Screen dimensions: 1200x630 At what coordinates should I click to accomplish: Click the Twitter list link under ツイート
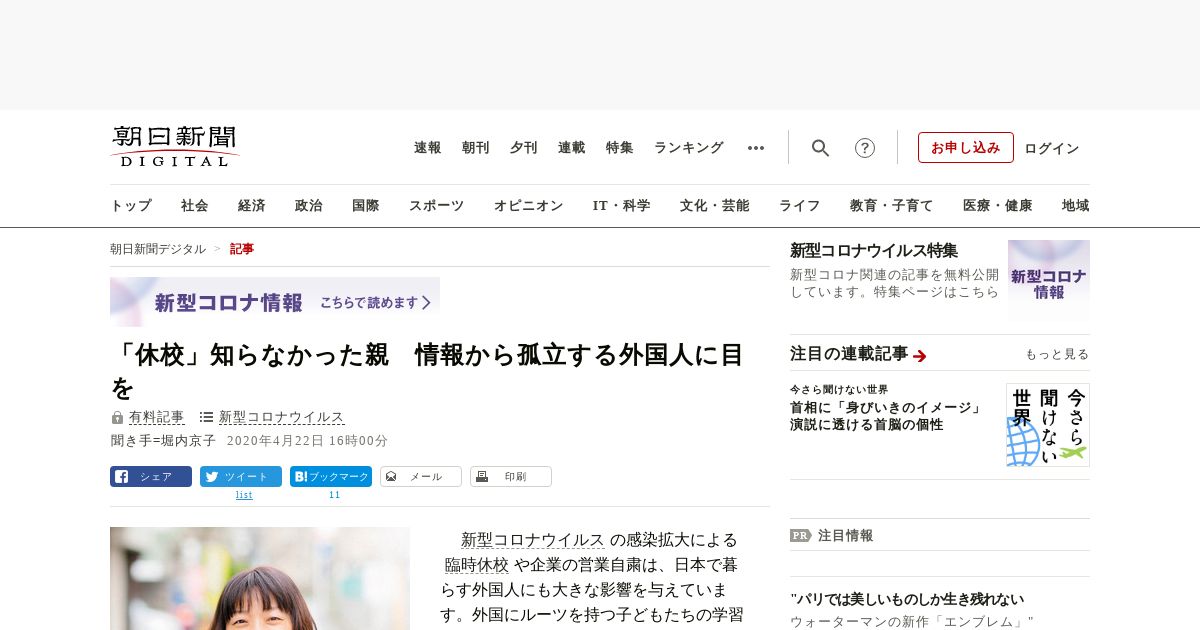pos(244,495)
